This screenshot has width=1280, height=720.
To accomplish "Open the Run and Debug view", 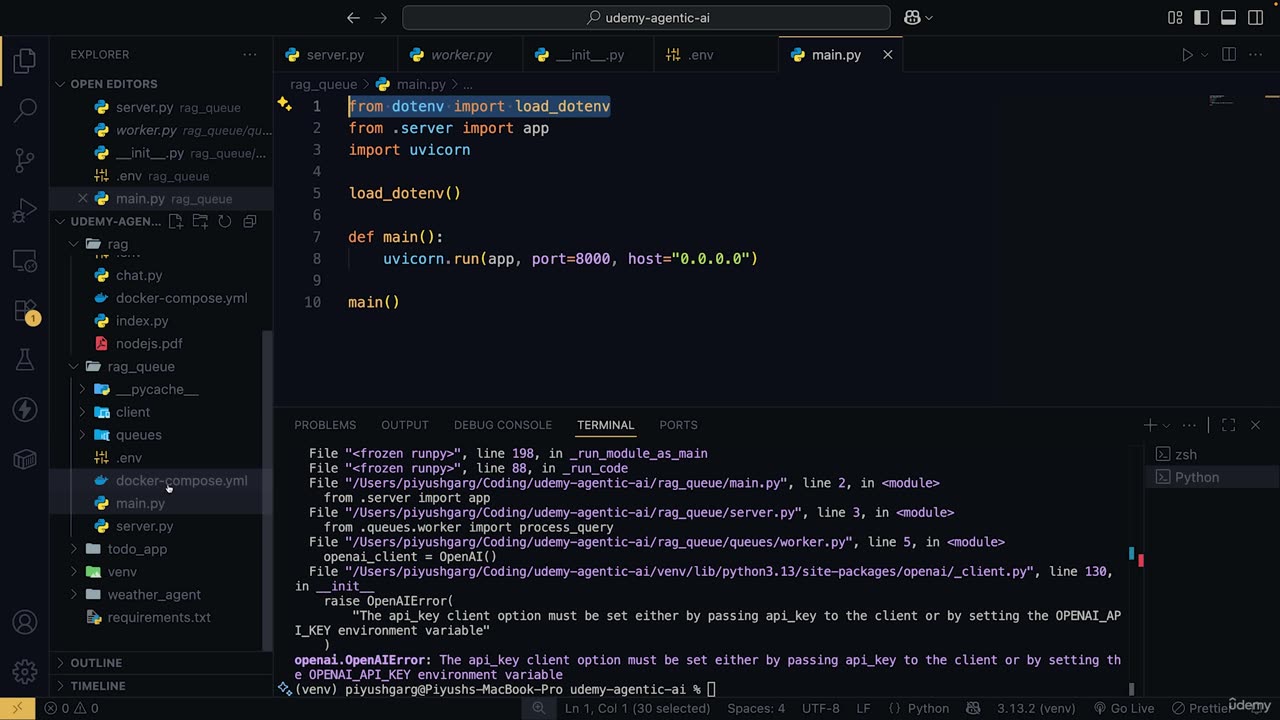I will click(x=25, y=211).
